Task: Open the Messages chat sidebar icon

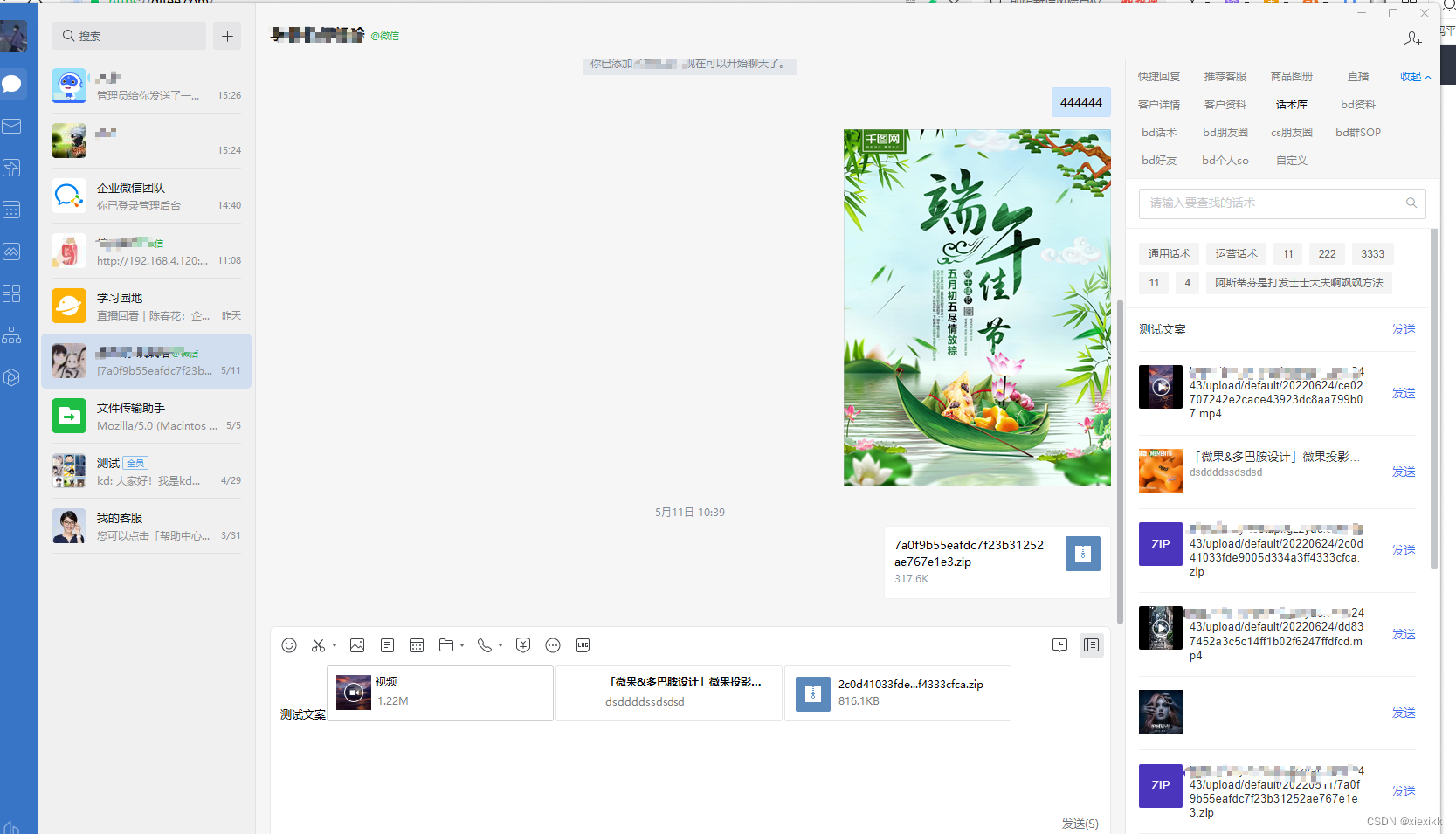Action: pos(12,84)
